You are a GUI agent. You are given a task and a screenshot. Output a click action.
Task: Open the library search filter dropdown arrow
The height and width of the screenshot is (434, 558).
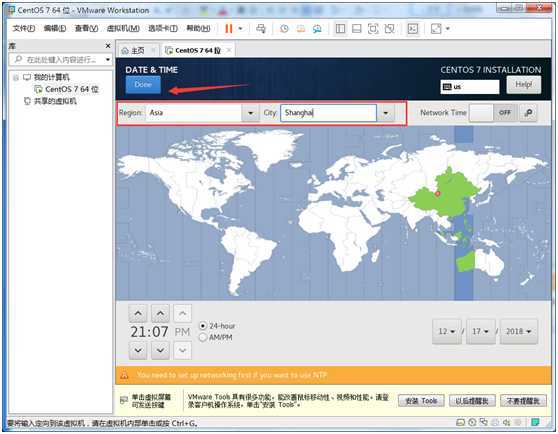click(107, 59)
